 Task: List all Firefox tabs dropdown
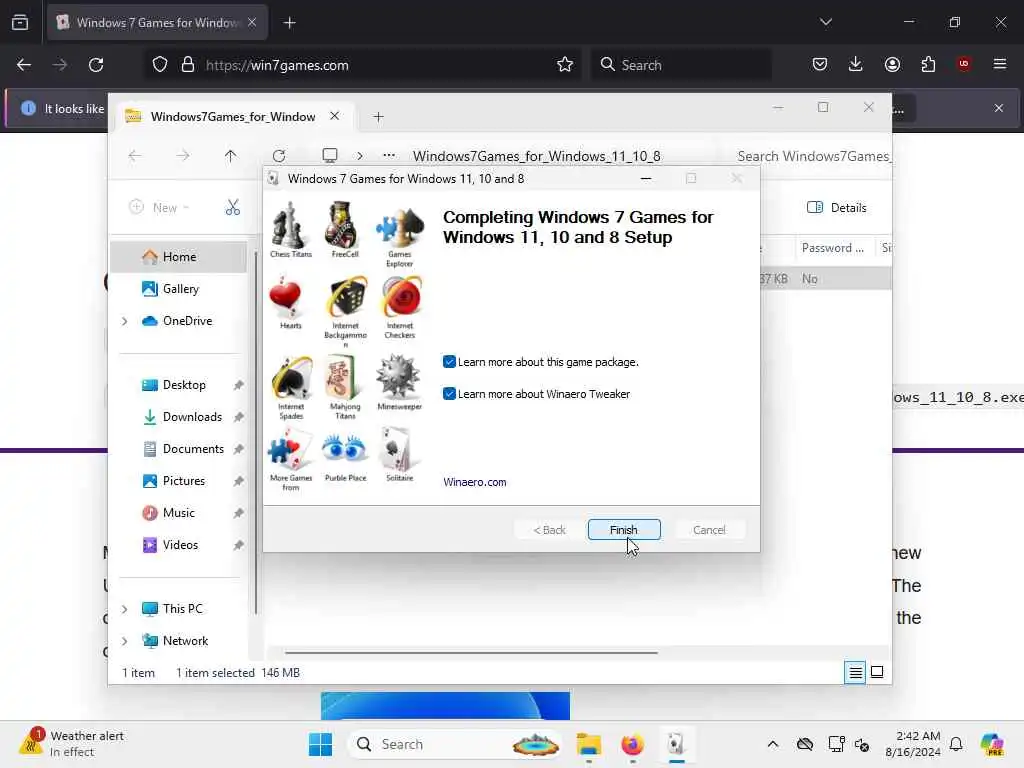[825, 22]
